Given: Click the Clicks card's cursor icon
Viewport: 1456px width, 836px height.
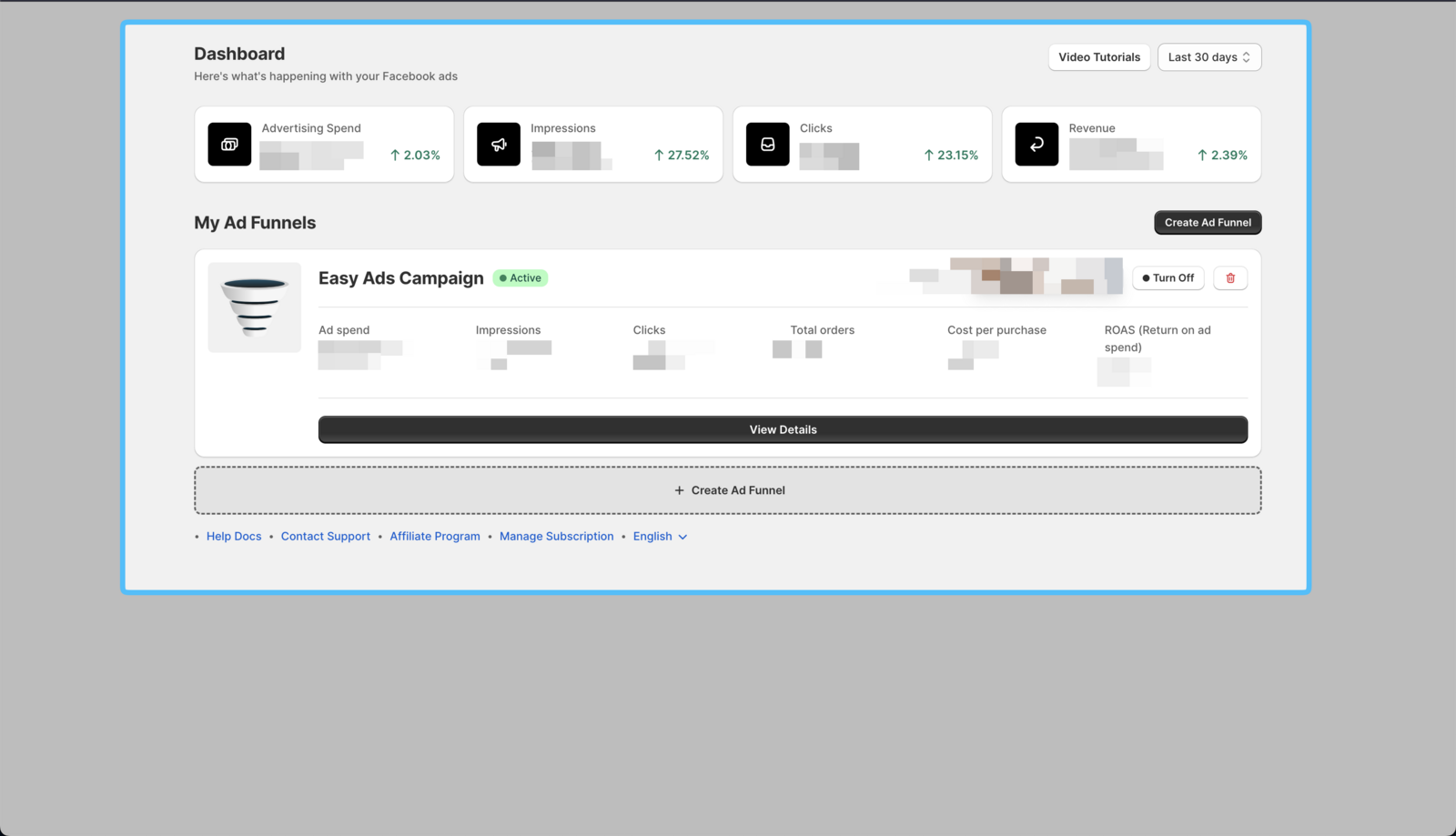Looking at the screenshot, I should pos(767,144).
